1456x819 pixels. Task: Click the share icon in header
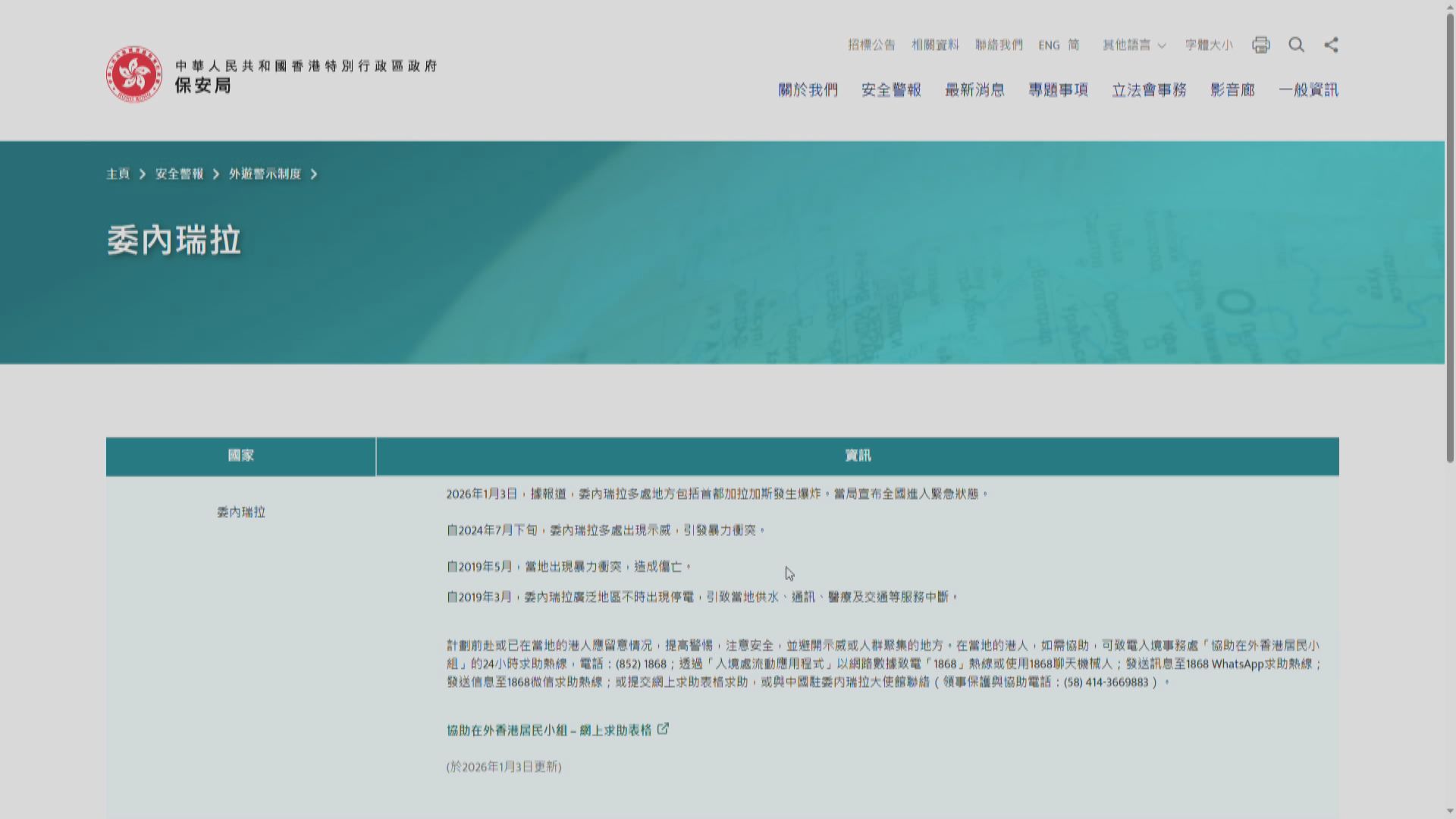click(1331, 45)
